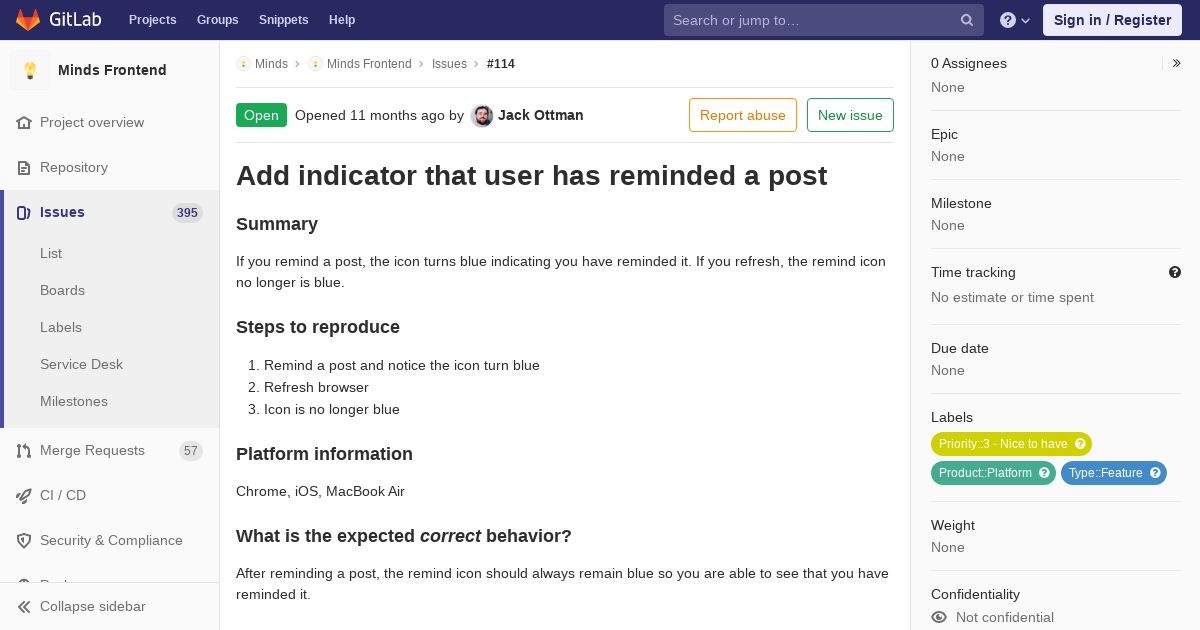Click the Project overview home icon
1200x630 pixels.
(x=24, y=122)
